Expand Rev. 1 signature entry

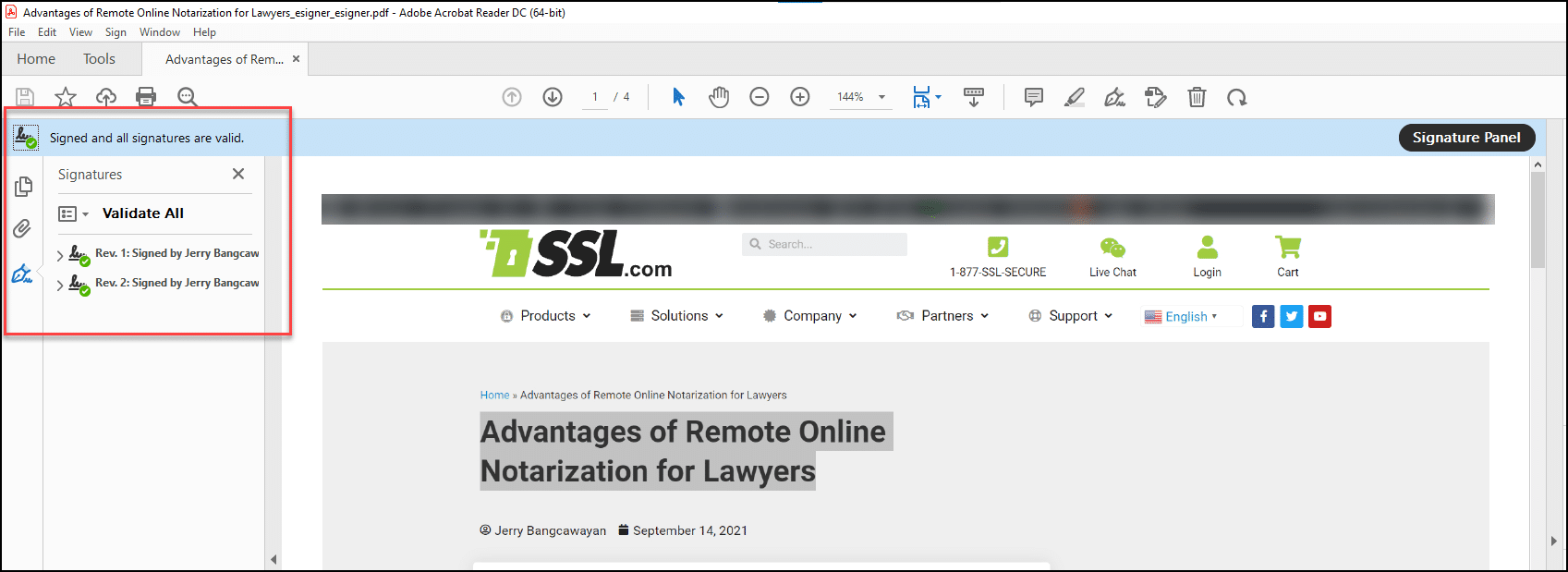pyautogui.click(x=60, y=255)
